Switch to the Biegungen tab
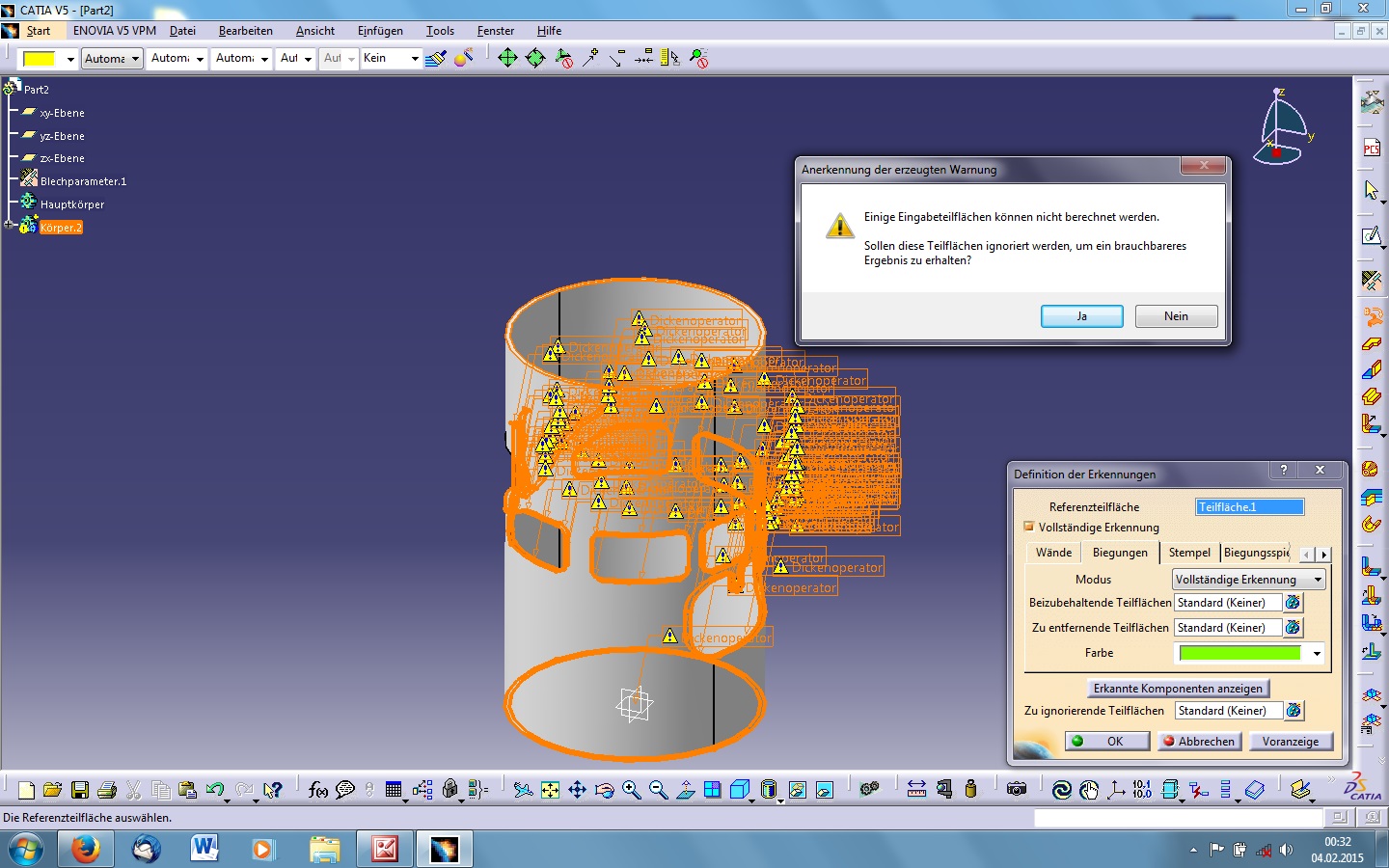1389x868 pixels. (1120, 553)
